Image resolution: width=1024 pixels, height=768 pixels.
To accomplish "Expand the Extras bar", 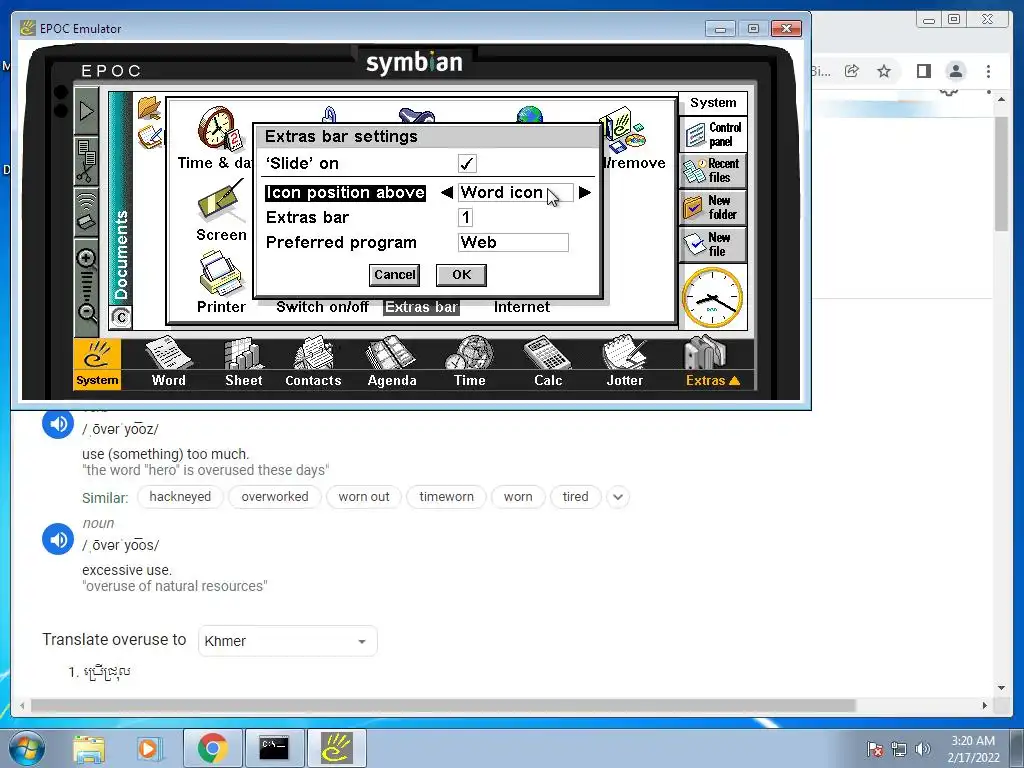I will pyautogui.click(x=712, y=363).
